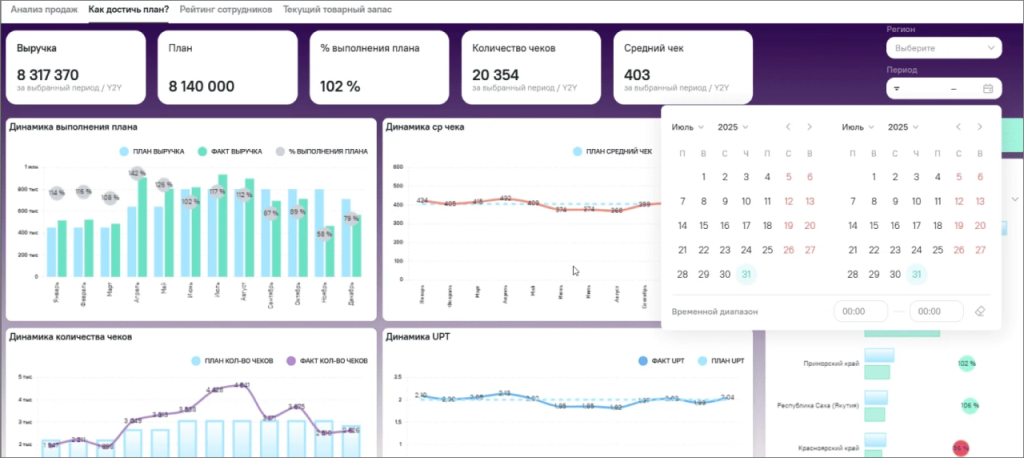
Task: Click the eraser icon to clear time range
Action: point(979,312)
